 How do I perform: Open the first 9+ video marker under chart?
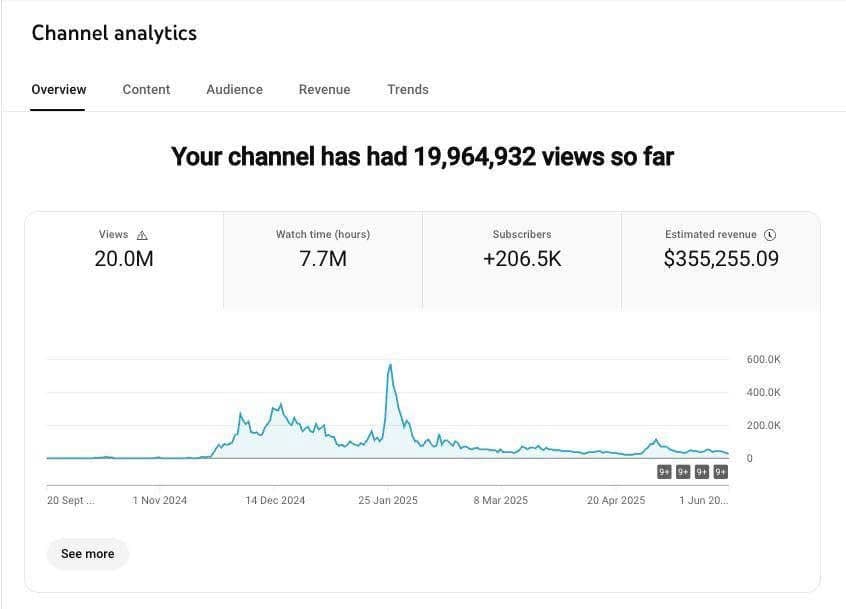click(x=664, y=472)
